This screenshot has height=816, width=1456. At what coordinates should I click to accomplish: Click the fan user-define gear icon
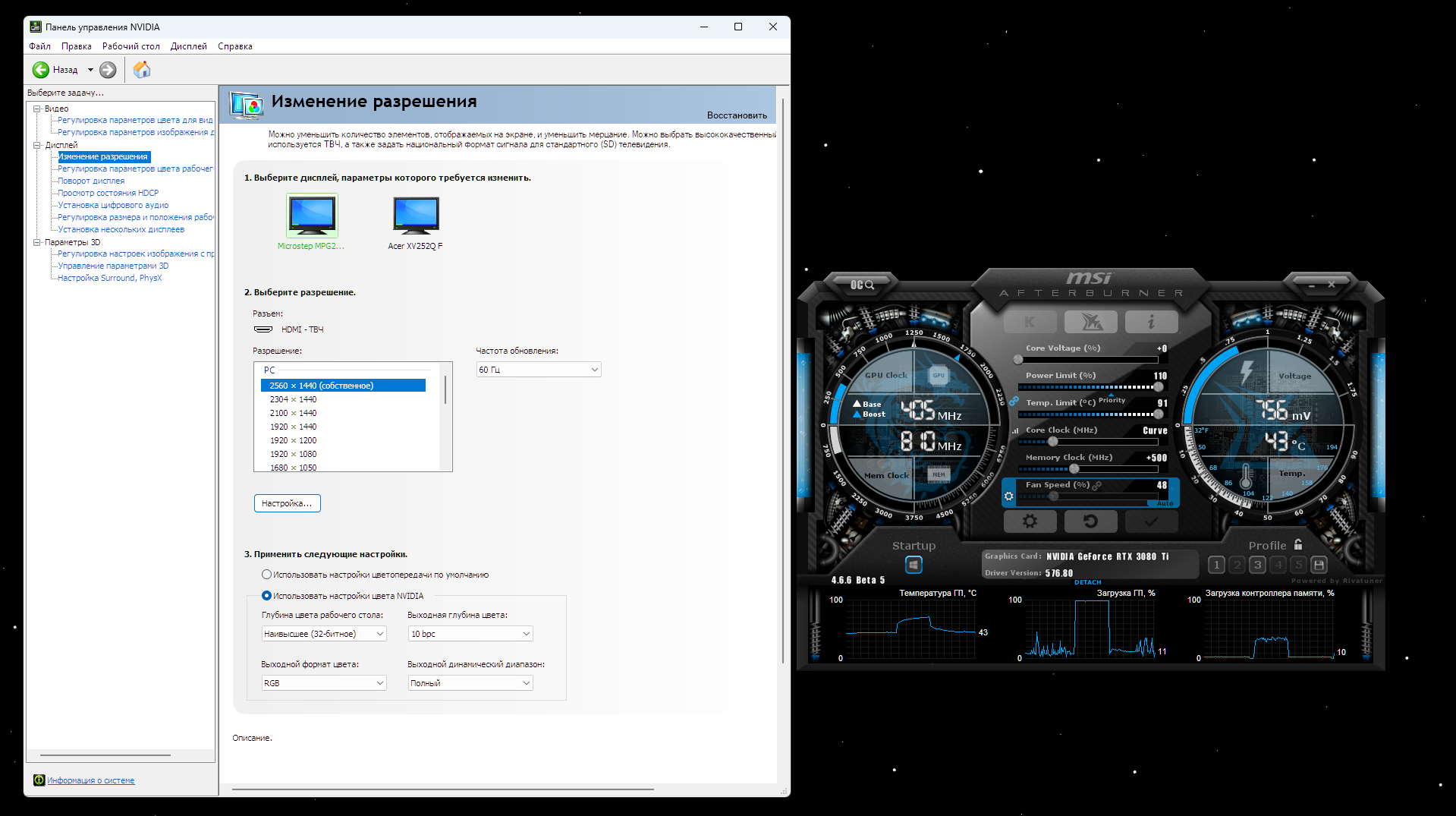[x=1008, y=496]
